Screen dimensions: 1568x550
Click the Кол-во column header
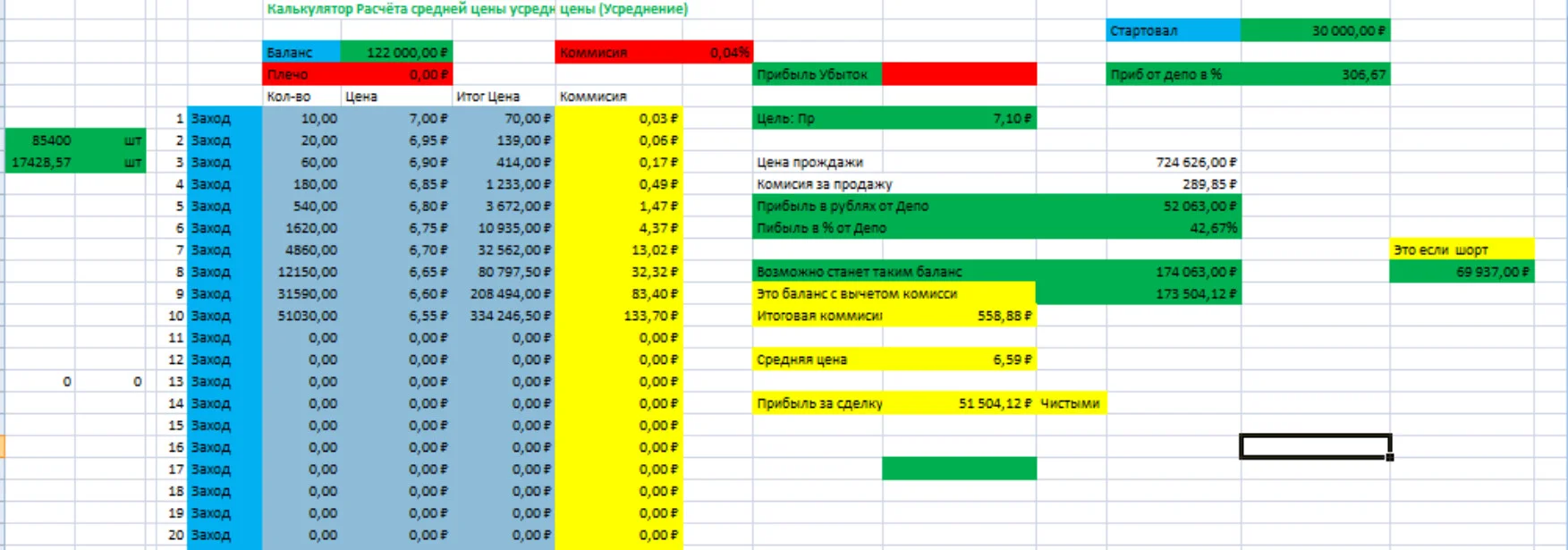pyautogui.click(x=301, y=97)
